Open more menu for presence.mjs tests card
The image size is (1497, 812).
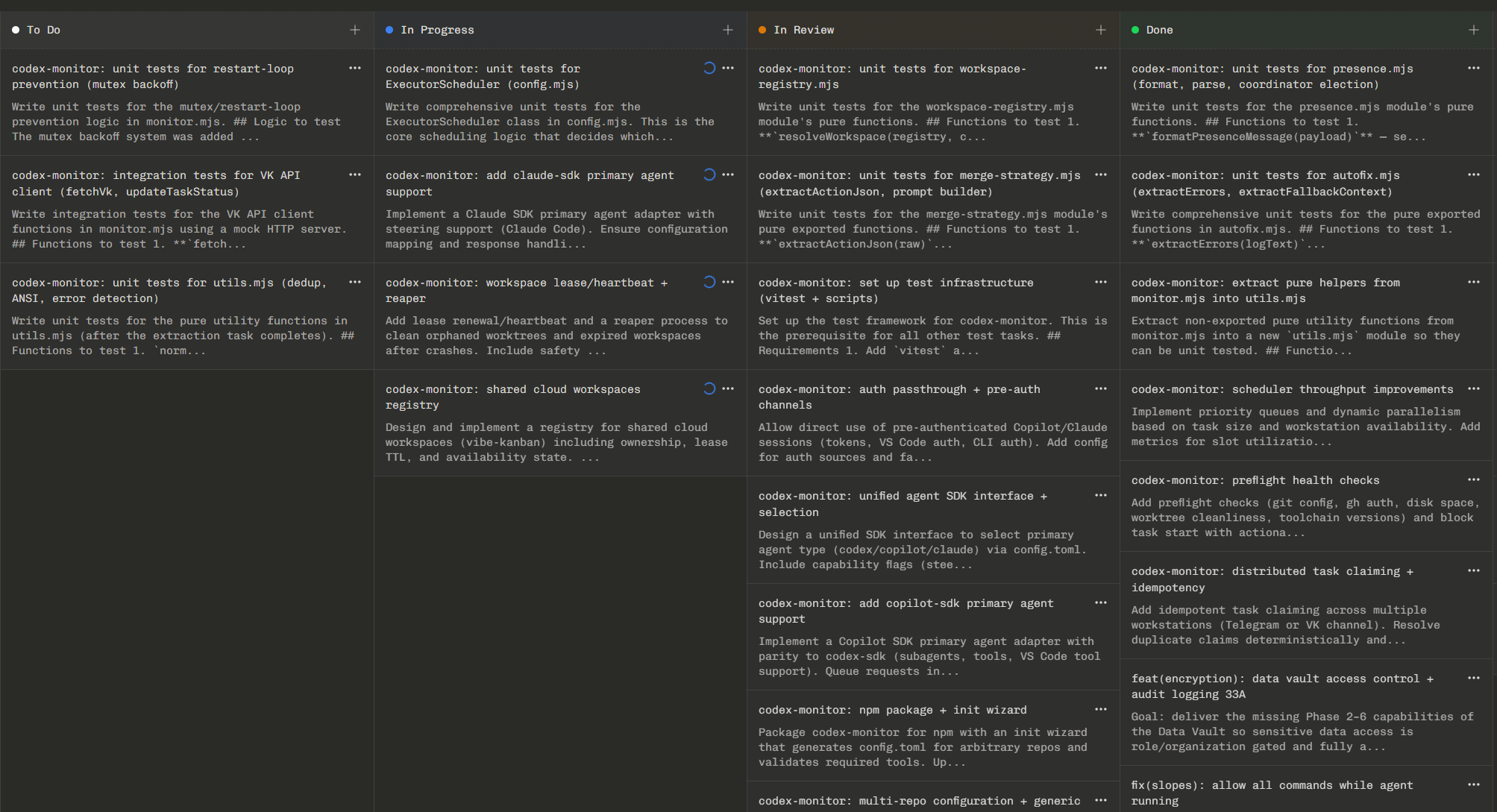(x=1474, y=68)
